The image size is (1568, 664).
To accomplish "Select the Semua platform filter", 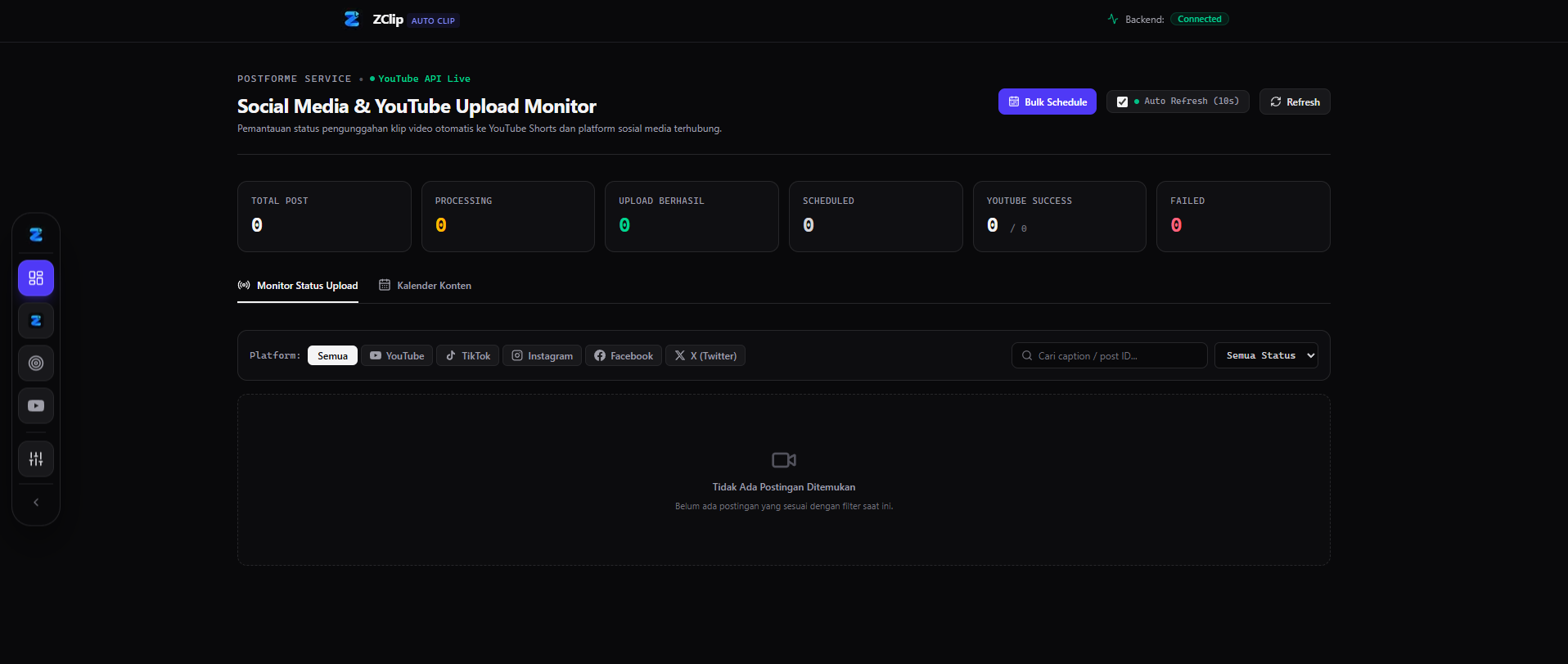I will click(x=332, y=355).
